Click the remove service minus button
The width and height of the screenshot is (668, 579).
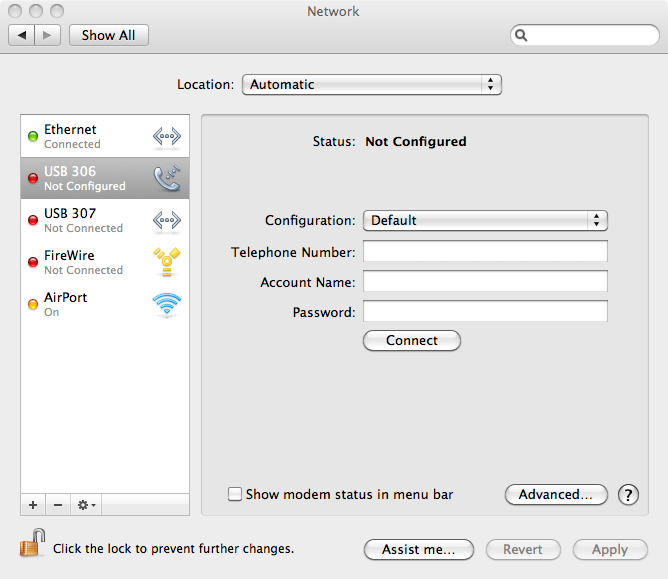[58, 505]
